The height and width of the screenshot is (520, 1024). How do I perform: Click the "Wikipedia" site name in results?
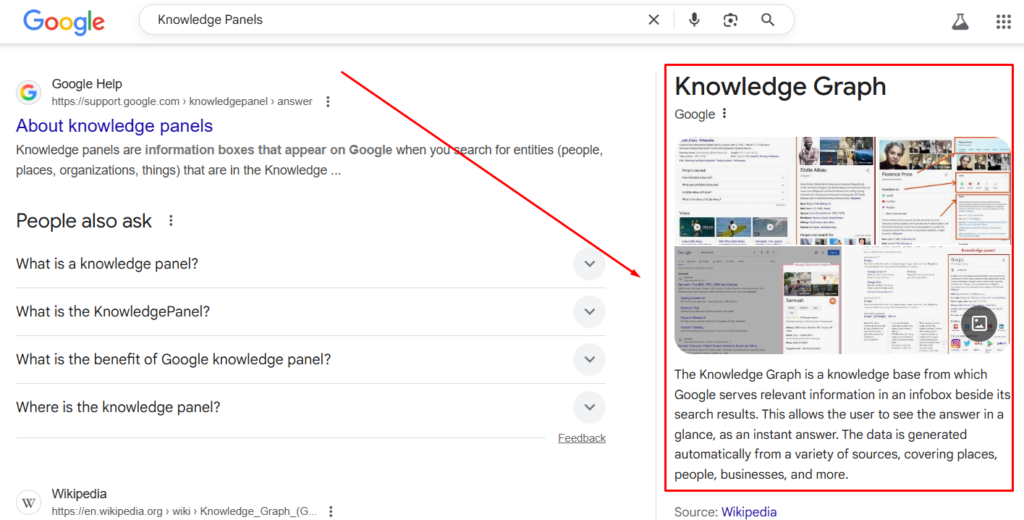pos(79,494)
